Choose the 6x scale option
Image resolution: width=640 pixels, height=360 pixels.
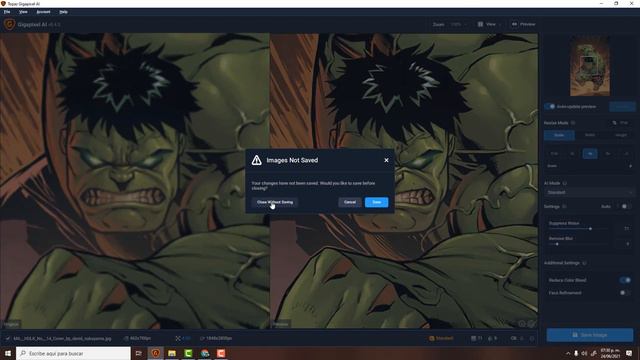608,153
